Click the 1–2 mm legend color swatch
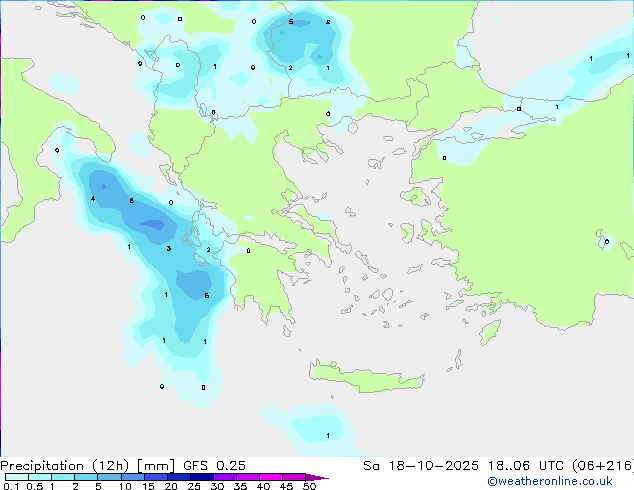Image resolution: width=634 pixels, height=490 pixels. click(x=63, y=477)
